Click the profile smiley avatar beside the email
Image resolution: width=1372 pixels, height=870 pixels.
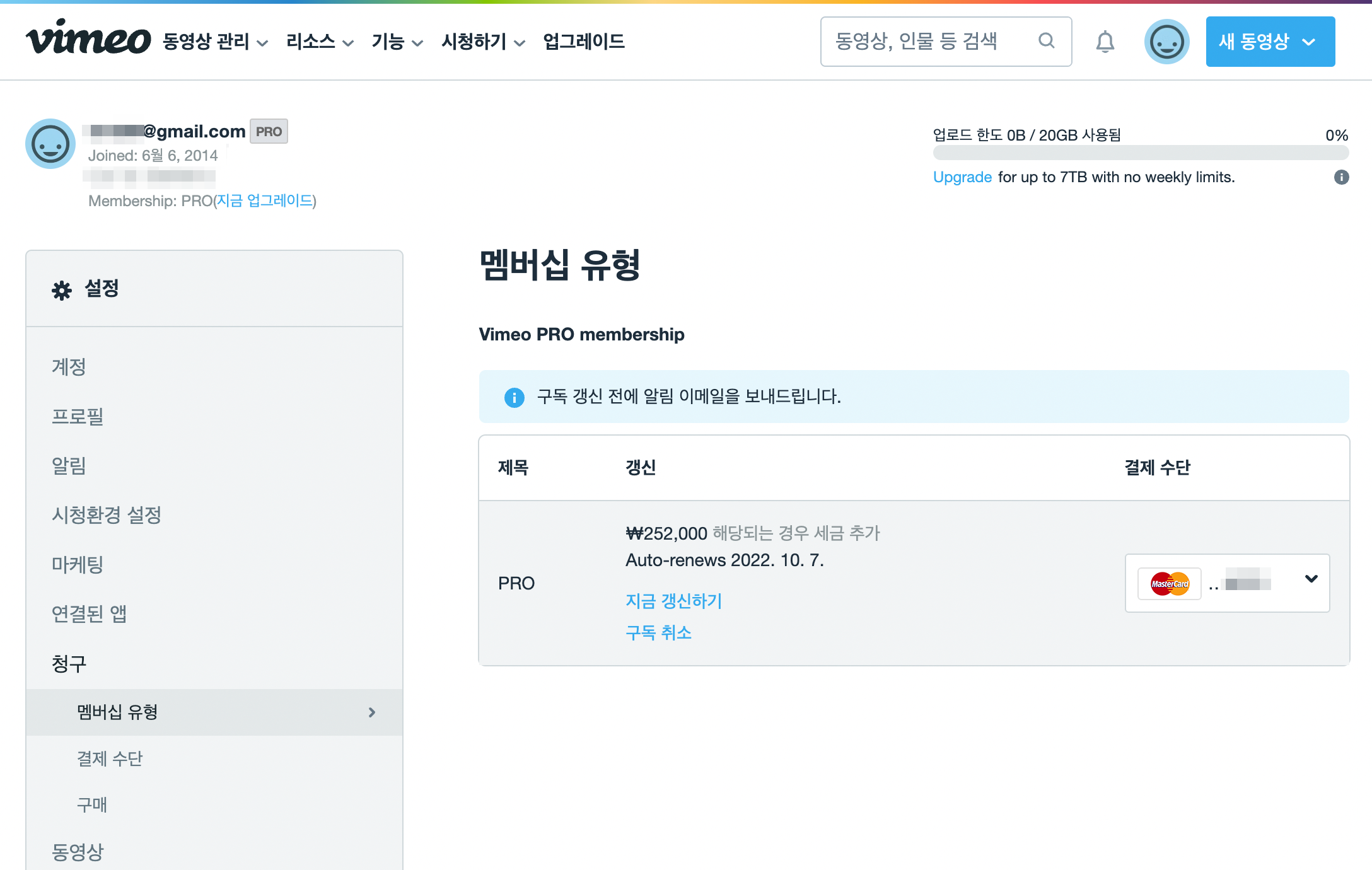[x=50, y=144]
